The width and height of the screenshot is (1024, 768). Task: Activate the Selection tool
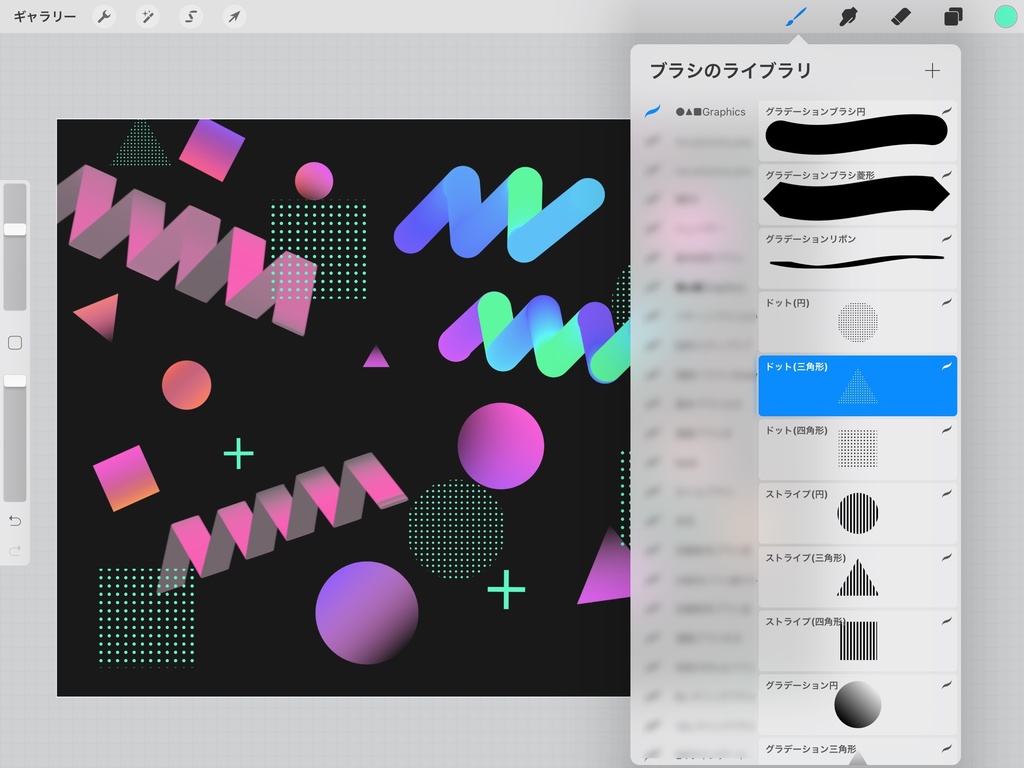pyautogui.click(x=190, y=16)
